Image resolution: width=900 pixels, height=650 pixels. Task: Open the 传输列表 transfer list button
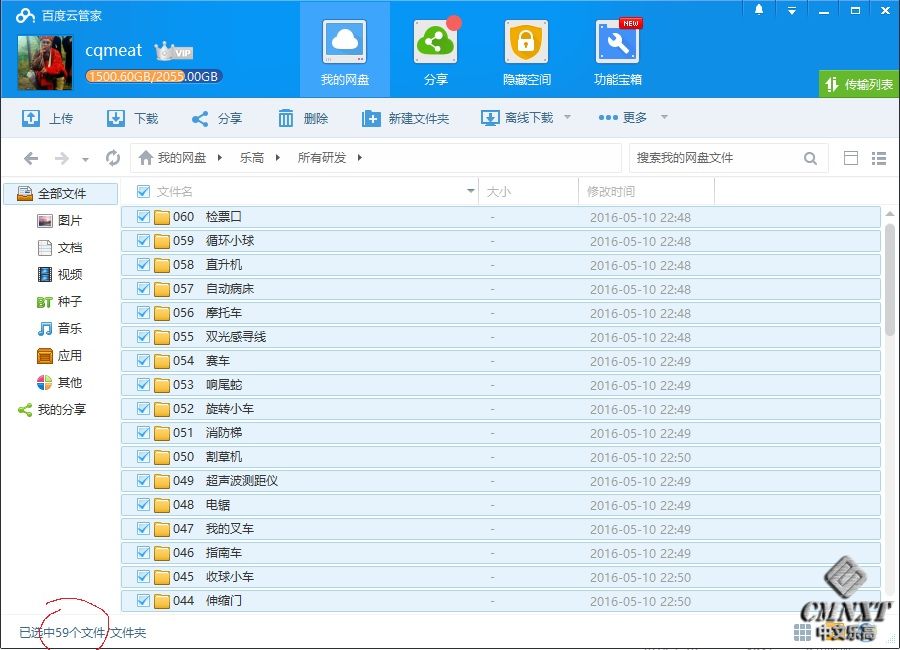[x=859, y=85]
